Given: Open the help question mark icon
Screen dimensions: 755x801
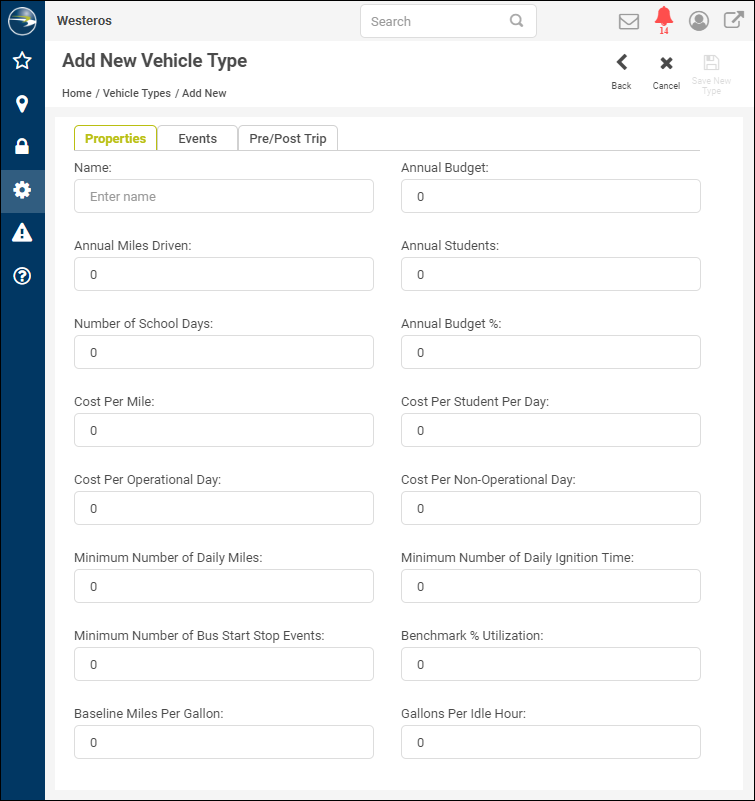Looking at the screenshot, I should point(22,276).
